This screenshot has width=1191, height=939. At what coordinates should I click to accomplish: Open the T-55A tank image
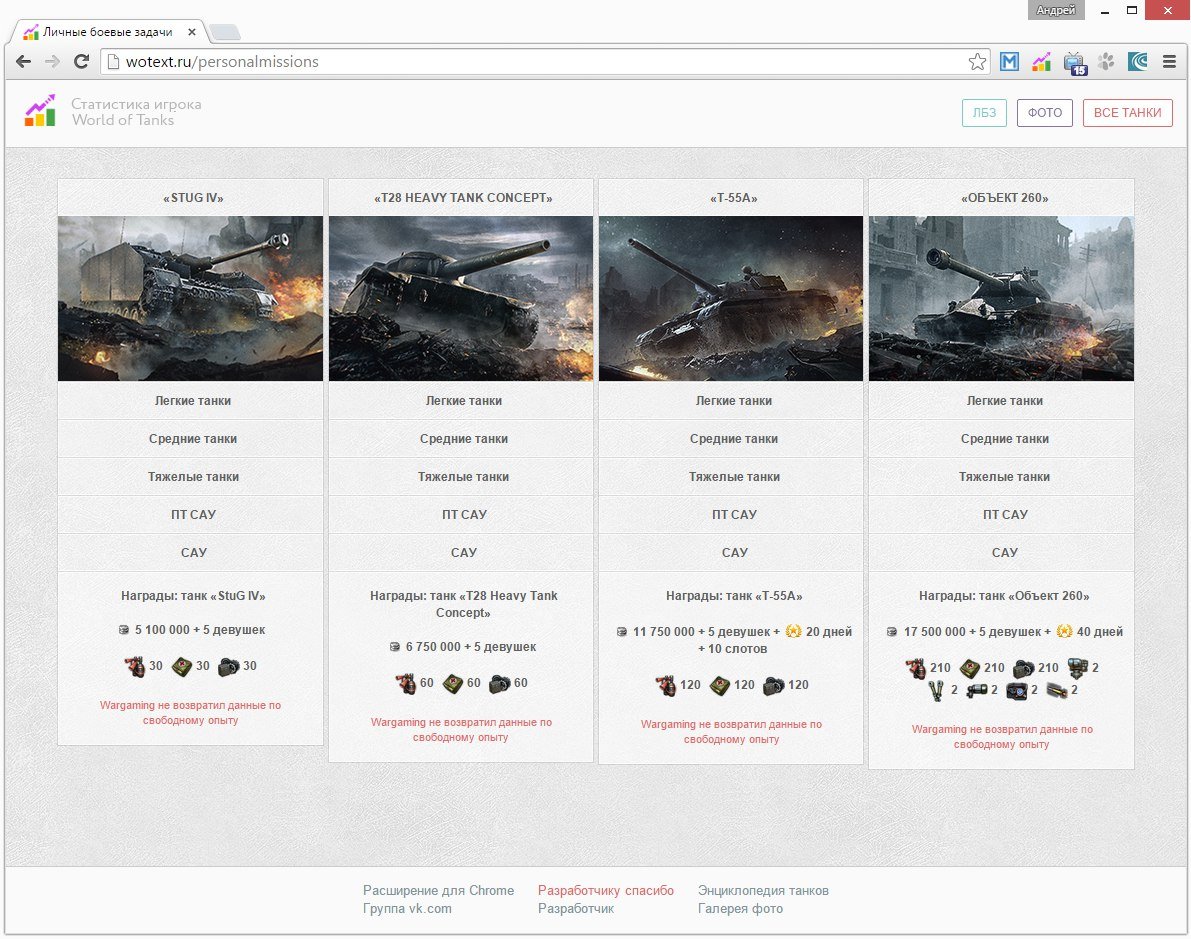[x=731, y=299]
